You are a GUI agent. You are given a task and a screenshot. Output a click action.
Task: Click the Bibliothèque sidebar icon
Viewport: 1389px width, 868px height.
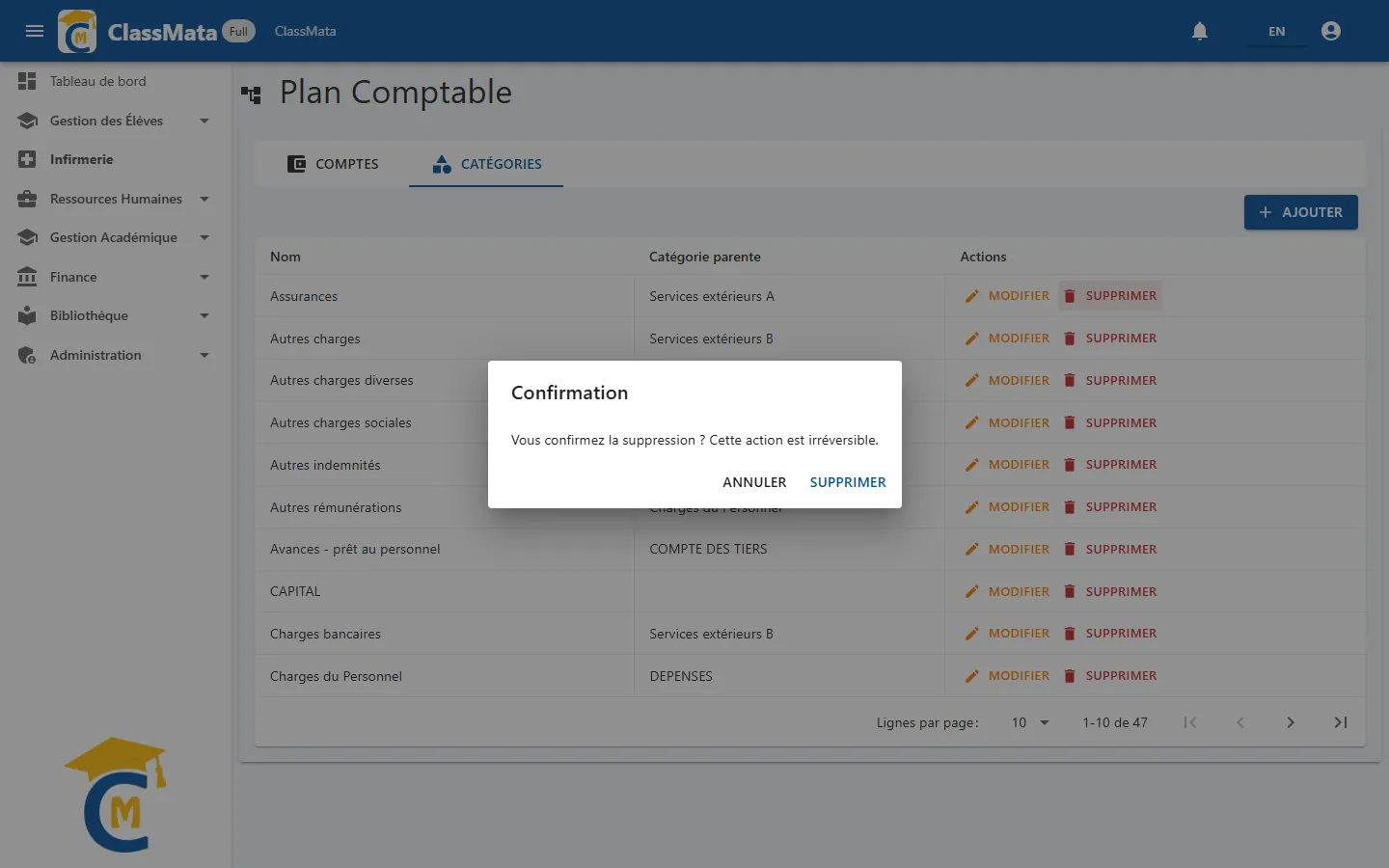tap(27, 315)
